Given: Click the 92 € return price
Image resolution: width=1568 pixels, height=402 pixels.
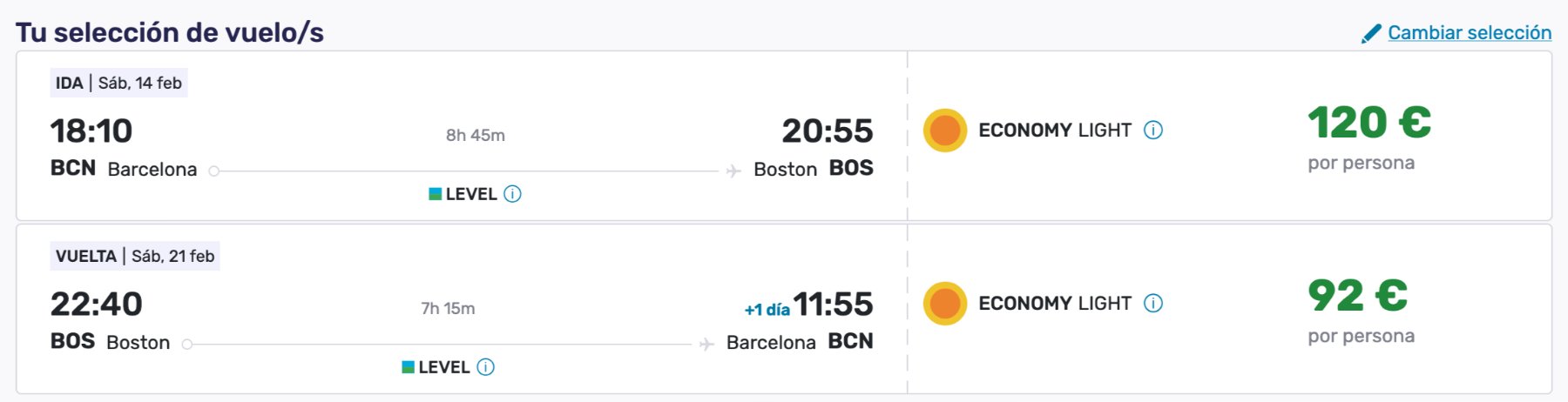Looking at the screenshot, I should click(x=1357, y=296).
